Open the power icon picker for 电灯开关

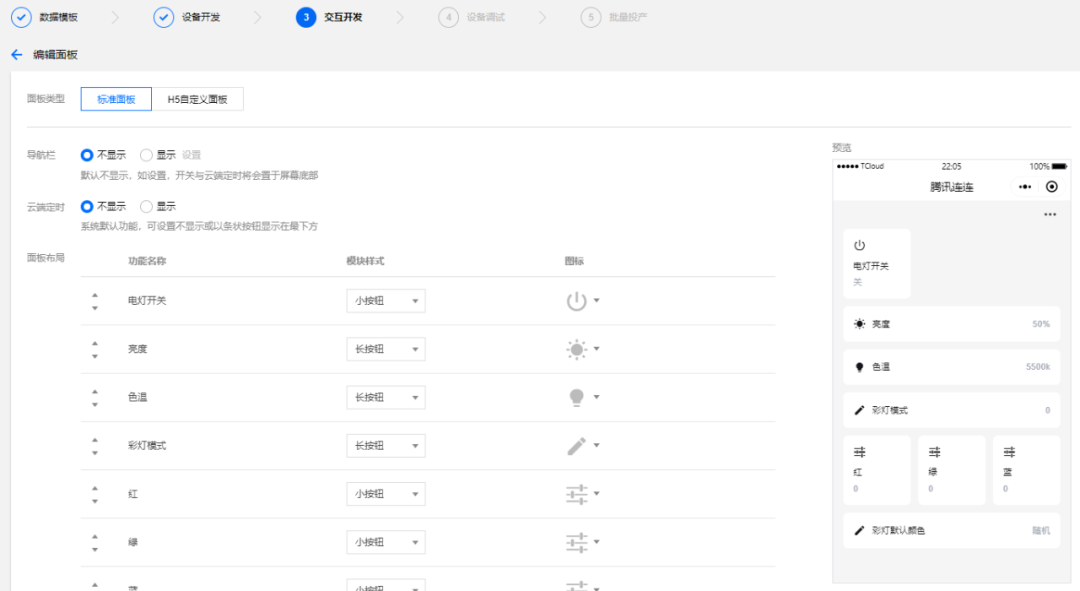point(583,301)
